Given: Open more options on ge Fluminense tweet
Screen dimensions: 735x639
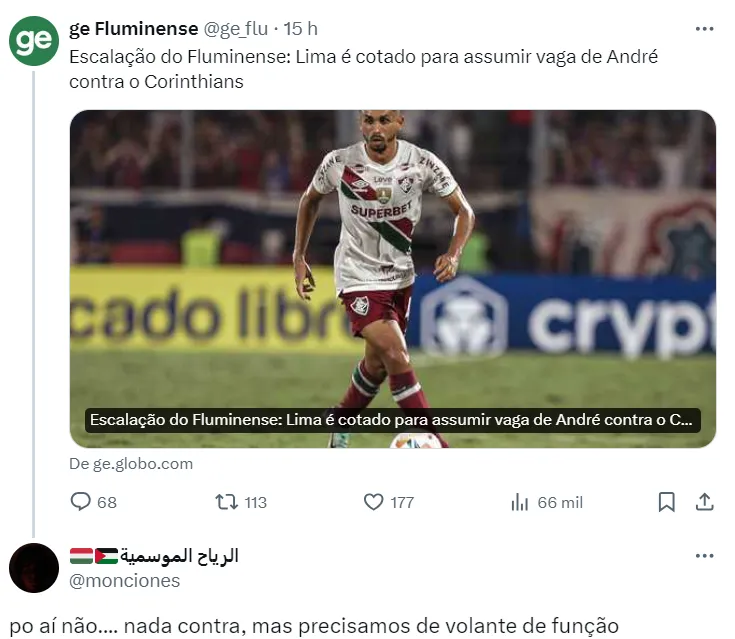Looking at the screenshot, I should [705, 29].
